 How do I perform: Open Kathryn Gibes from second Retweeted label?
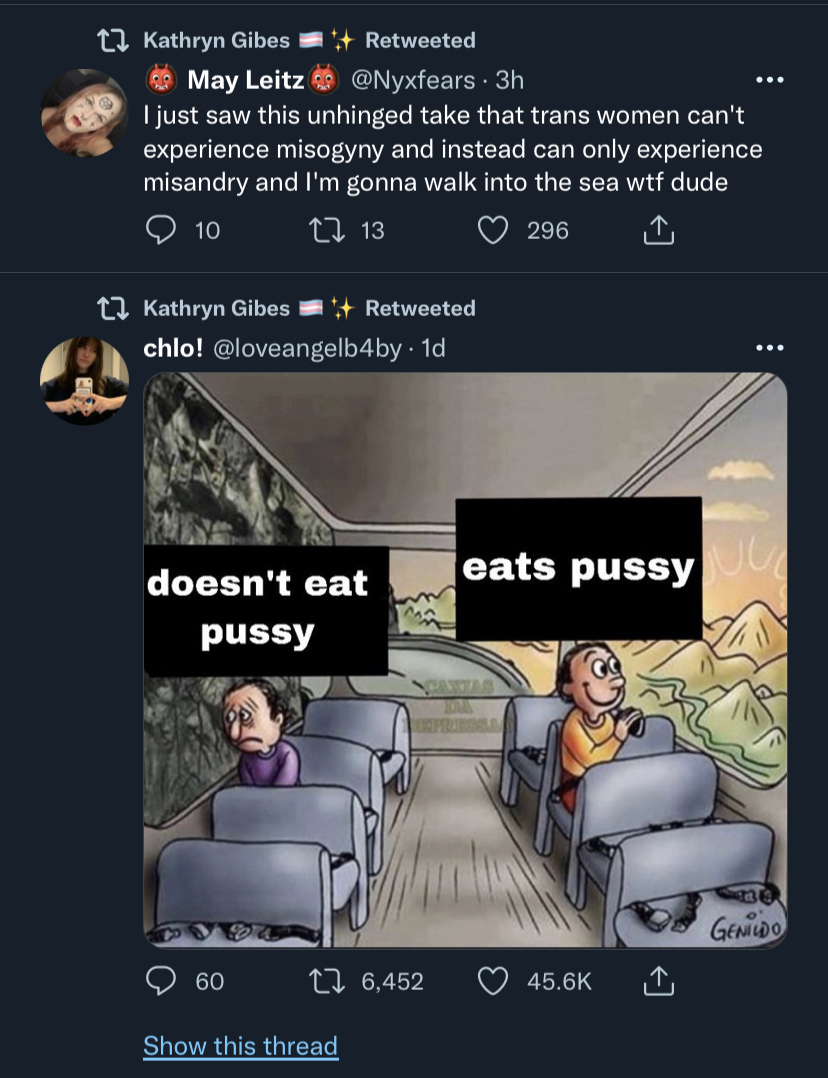coord(216,308)
